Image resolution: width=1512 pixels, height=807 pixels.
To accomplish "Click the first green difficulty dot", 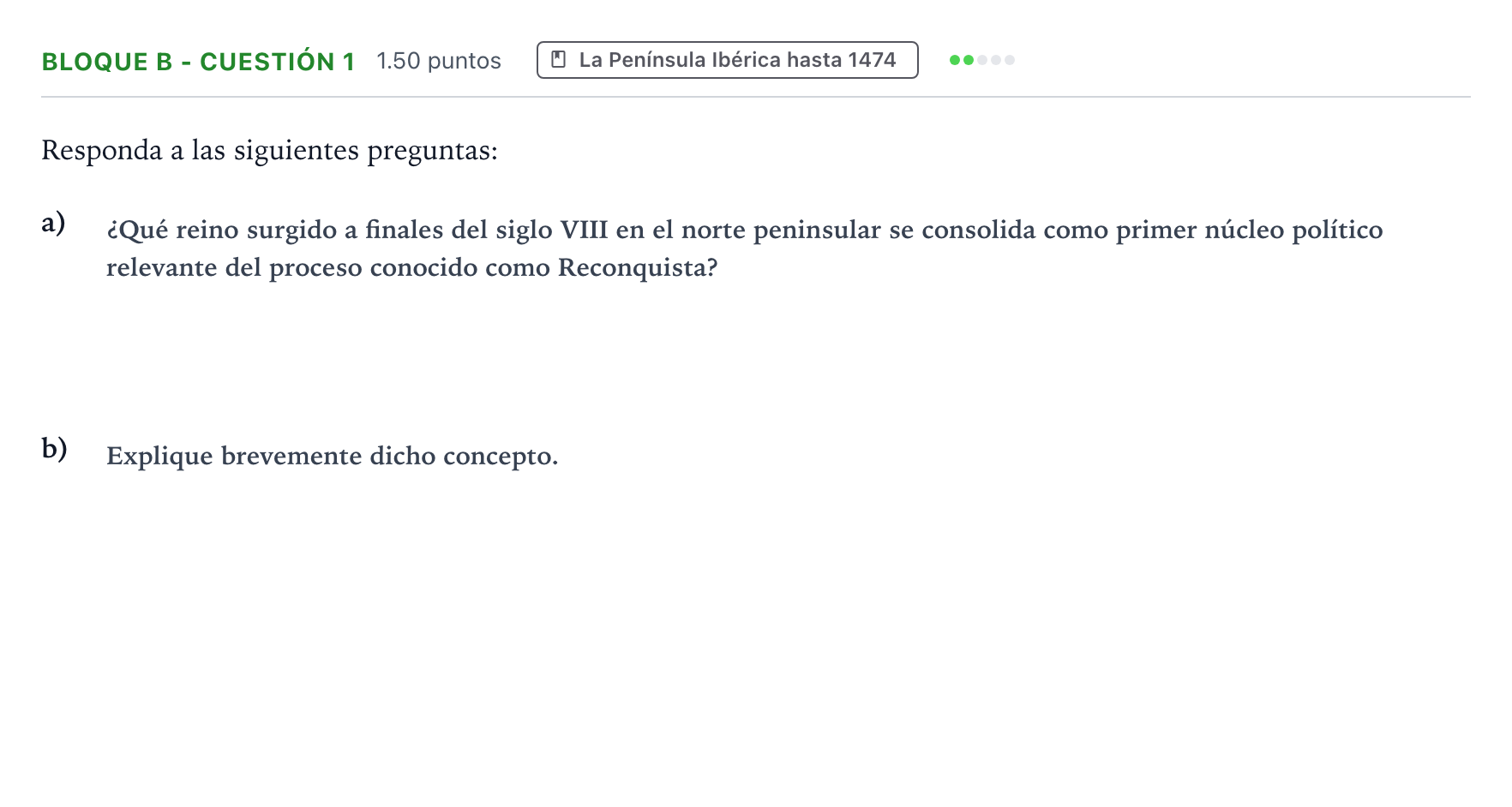I will 955,60.
